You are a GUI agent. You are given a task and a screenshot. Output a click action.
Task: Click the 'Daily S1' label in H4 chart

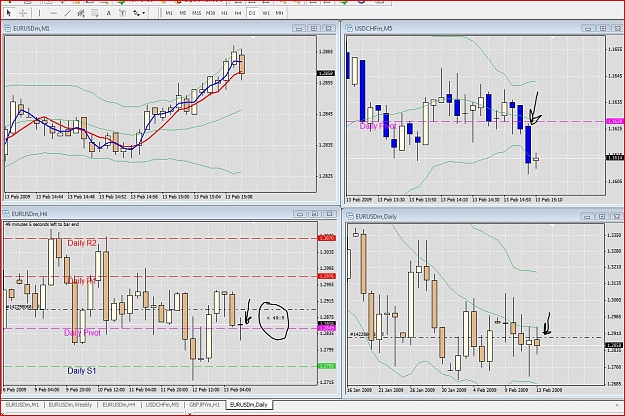click(x=82, y=371)
